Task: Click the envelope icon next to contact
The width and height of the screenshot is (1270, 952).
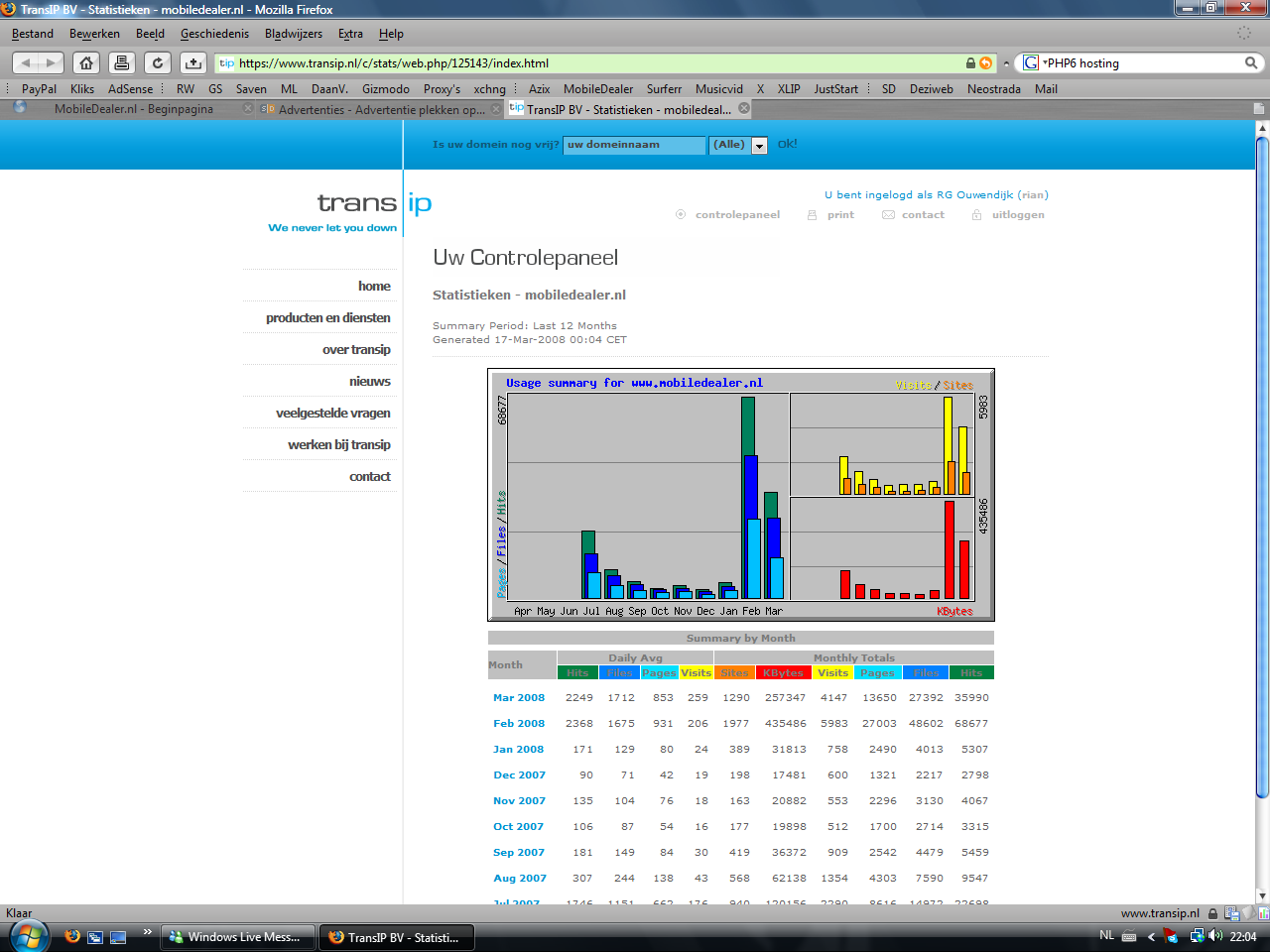Action: click(888, 214)
